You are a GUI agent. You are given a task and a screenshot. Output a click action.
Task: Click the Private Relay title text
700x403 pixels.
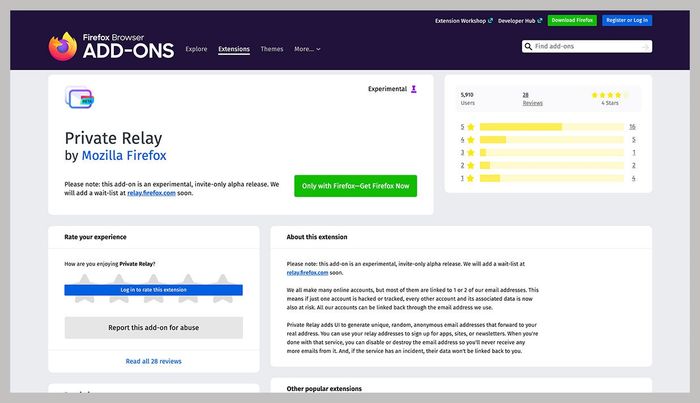tap(113, 138)
